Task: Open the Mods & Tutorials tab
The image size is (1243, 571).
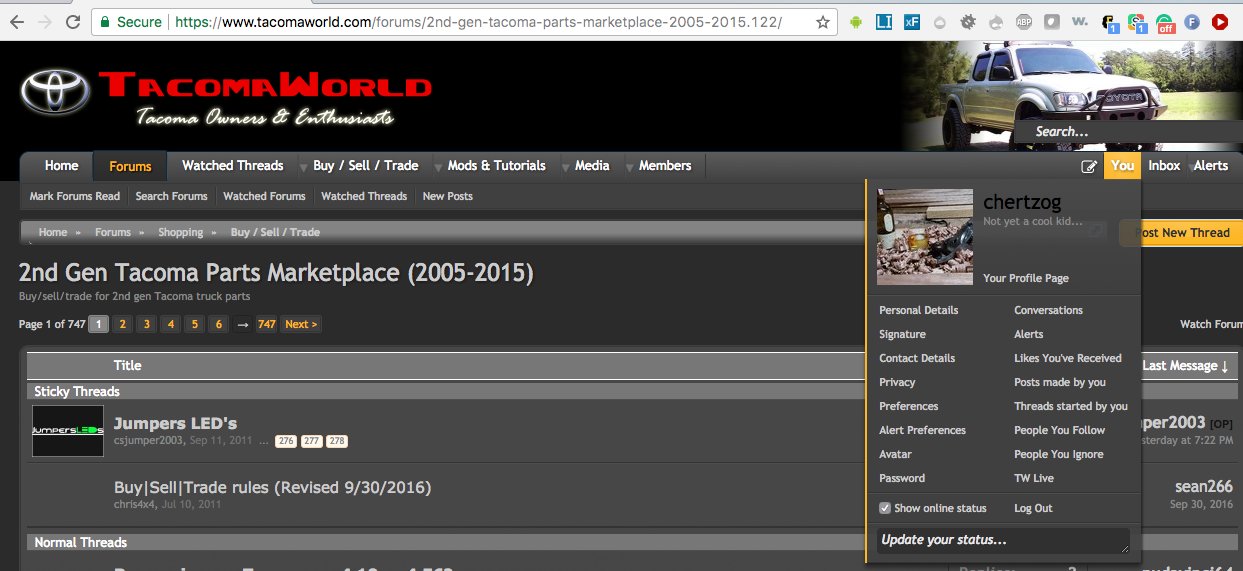Action: pyautogui.click(x=496, y=166)
